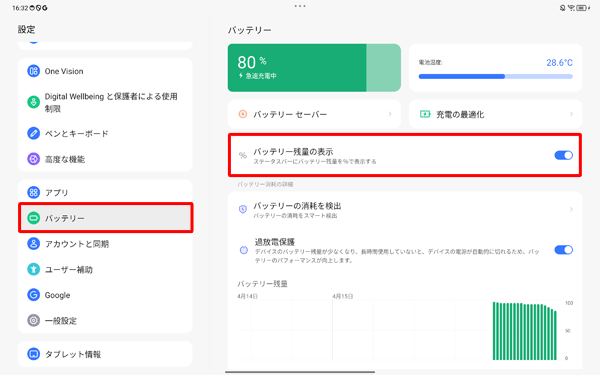This screenshot has height=375, width=600.
Task: Click the バッテリー page title
Action: coord(249,30)
